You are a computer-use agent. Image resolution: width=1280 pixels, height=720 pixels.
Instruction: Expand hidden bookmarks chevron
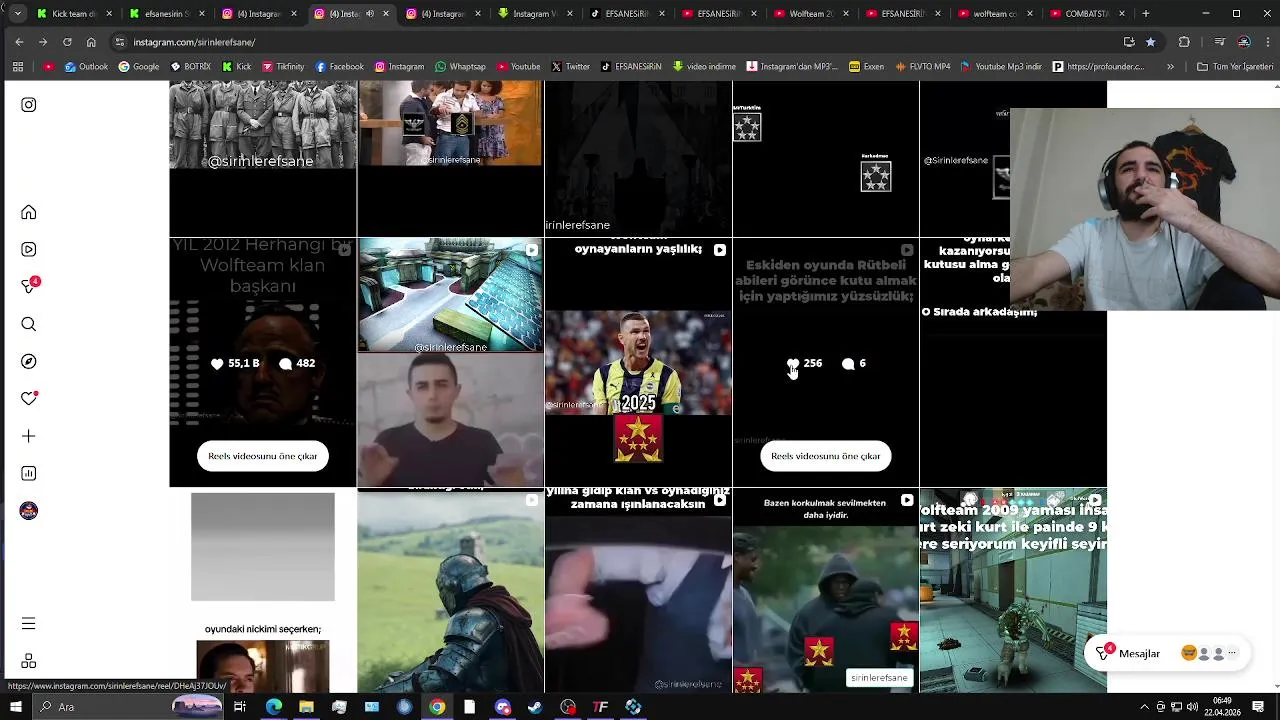tap(1171, 67)
